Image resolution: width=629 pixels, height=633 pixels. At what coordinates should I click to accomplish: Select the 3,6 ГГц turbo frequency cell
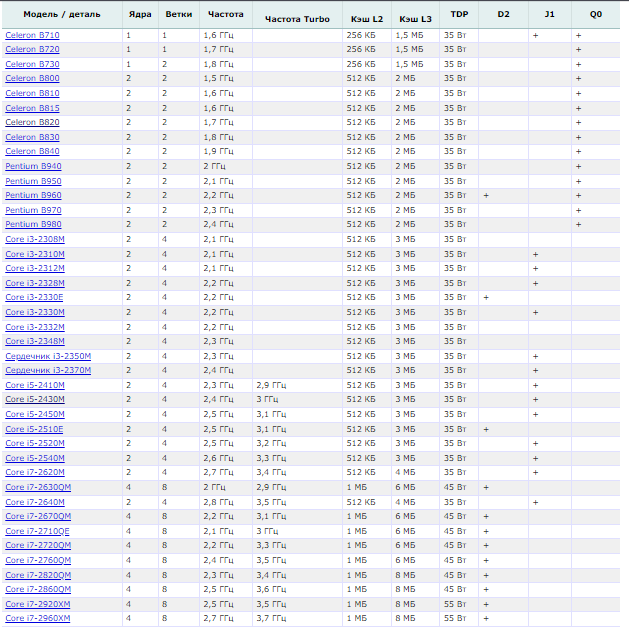pos(297,590)
